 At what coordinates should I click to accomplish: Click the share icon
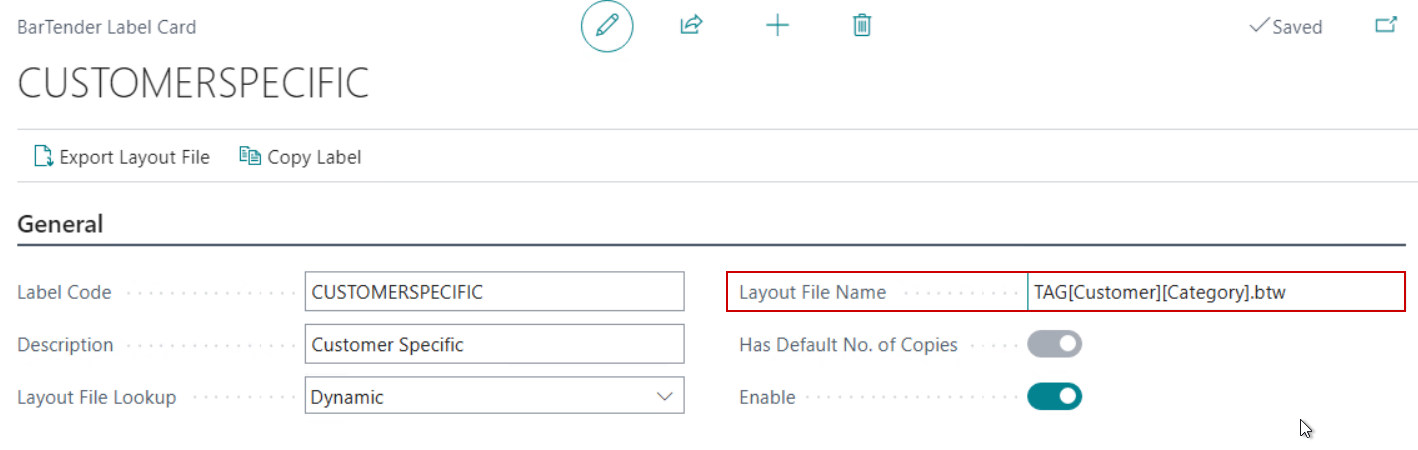pos(692,26)
